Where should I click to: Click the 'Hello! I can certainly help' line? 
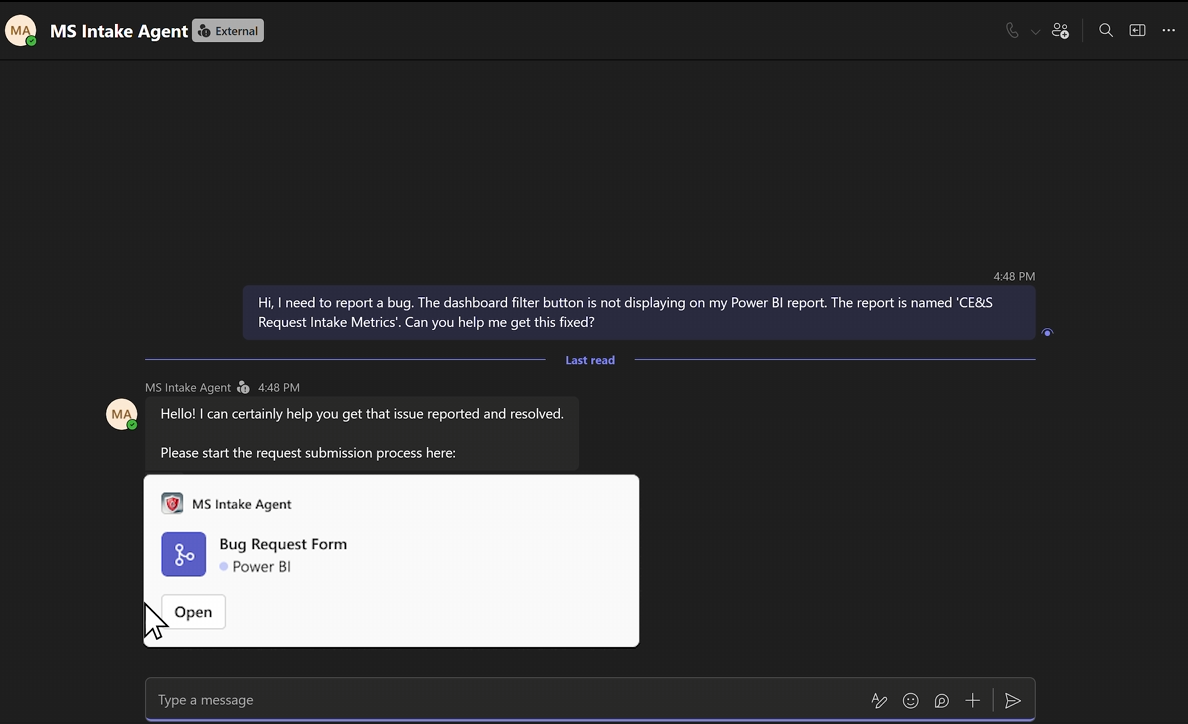(362, 413)
